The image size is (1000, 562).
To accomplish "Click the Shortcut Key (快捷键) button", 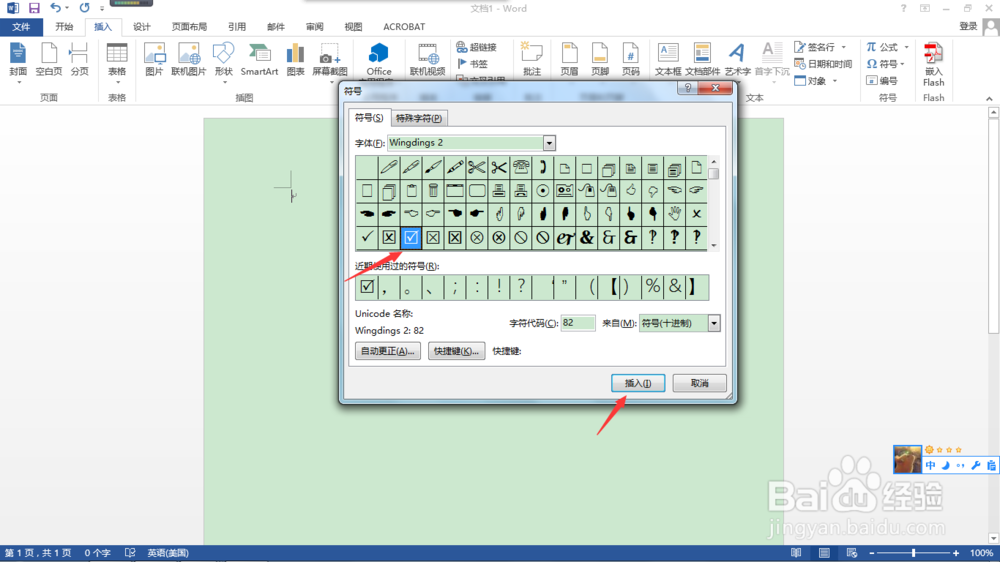I will (457, 351).
